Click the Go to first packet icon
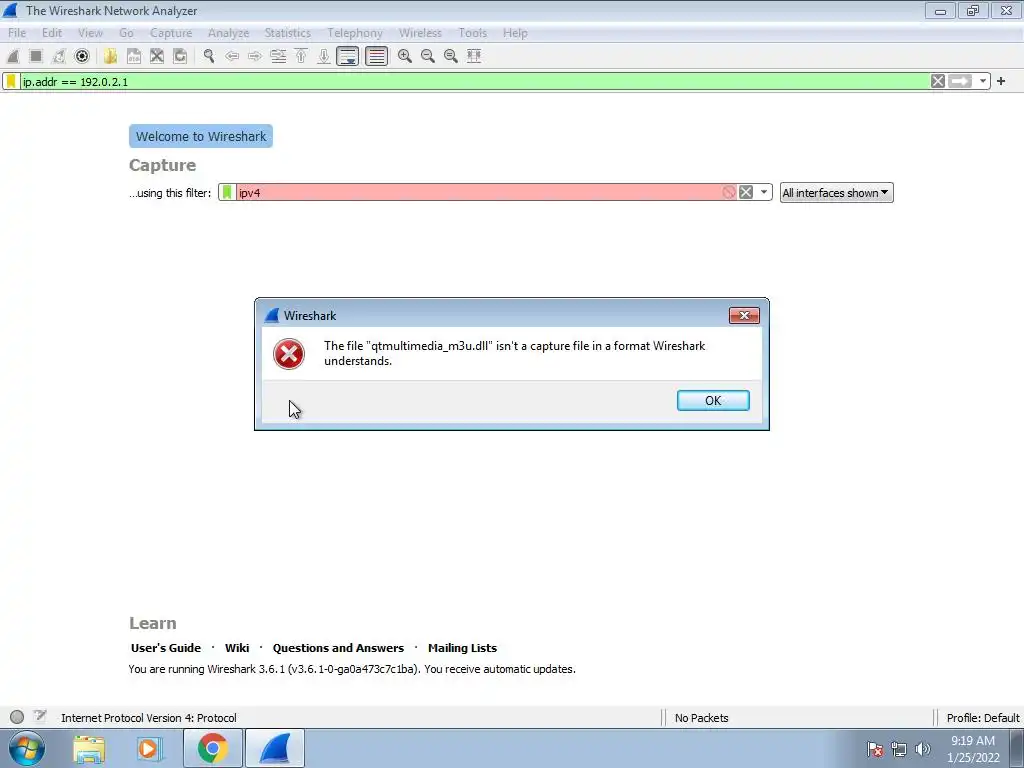The width and height of the screenshot is (1024, 768). pos(301,56)
